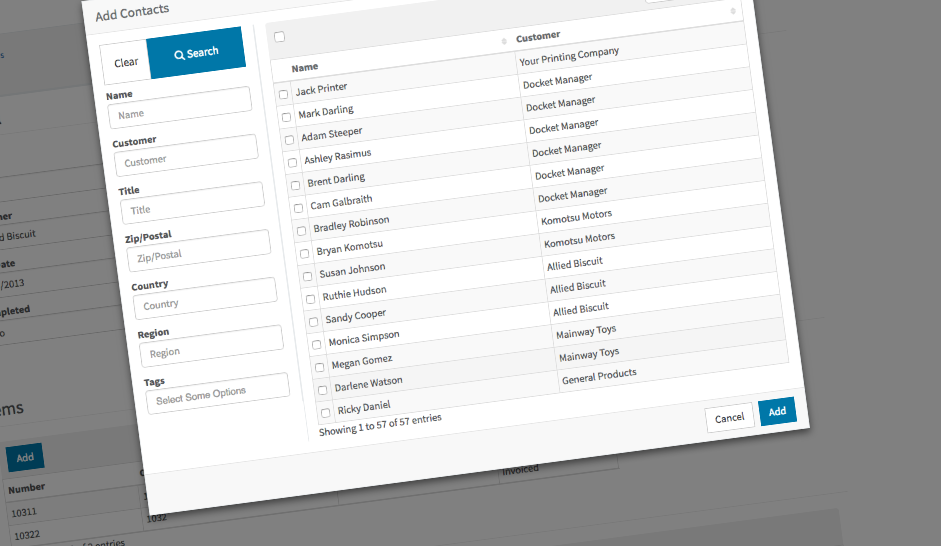This screenshot has height=546, width=941.
Task: Check the box for Bryan Komotsu
Action: pos(304,254)
